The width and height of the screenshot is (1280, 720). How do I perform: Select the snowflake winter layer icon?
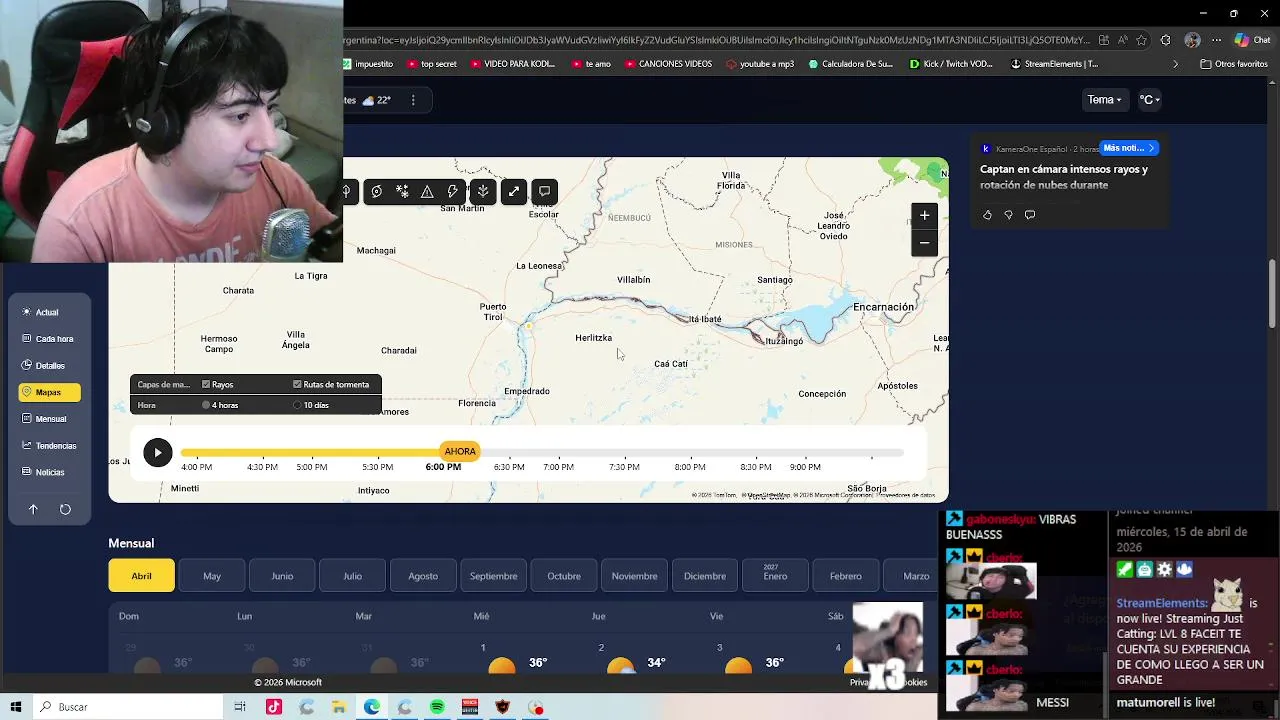[x=402, y=191]
